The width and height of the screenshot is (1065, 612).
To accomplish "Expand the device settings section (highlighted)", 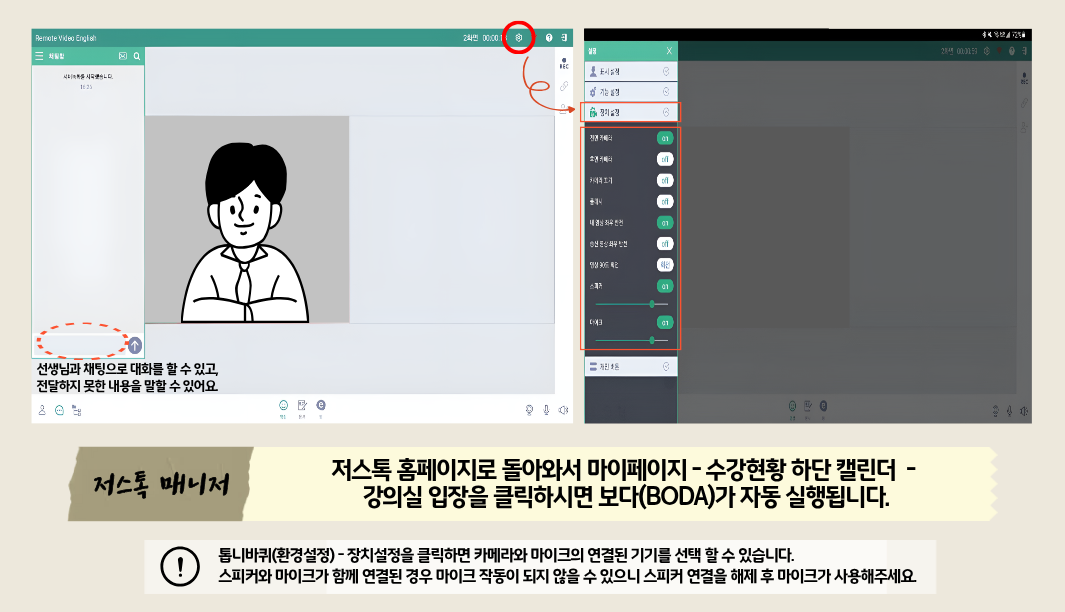I will click(x=630, y=112).
